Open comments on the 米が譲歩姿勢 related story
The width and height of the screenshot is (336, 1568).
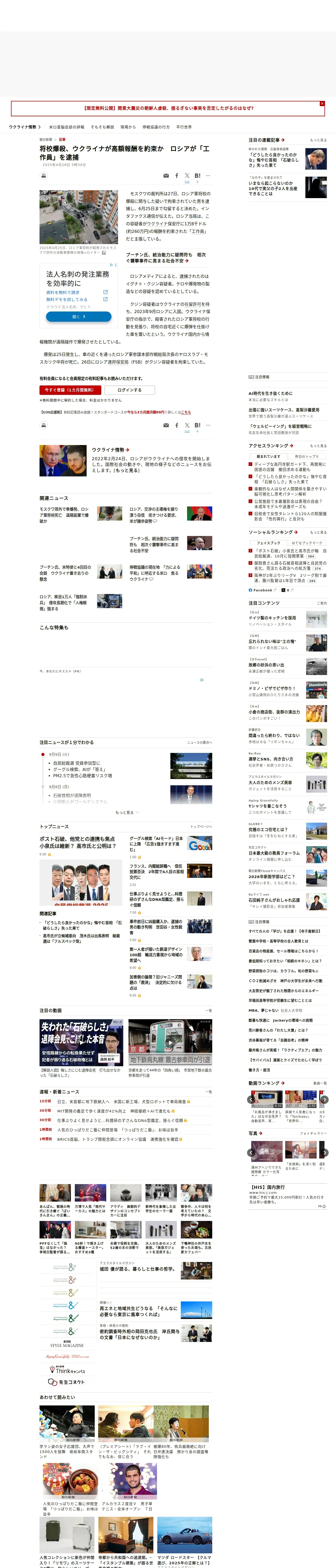click(155, 521)
